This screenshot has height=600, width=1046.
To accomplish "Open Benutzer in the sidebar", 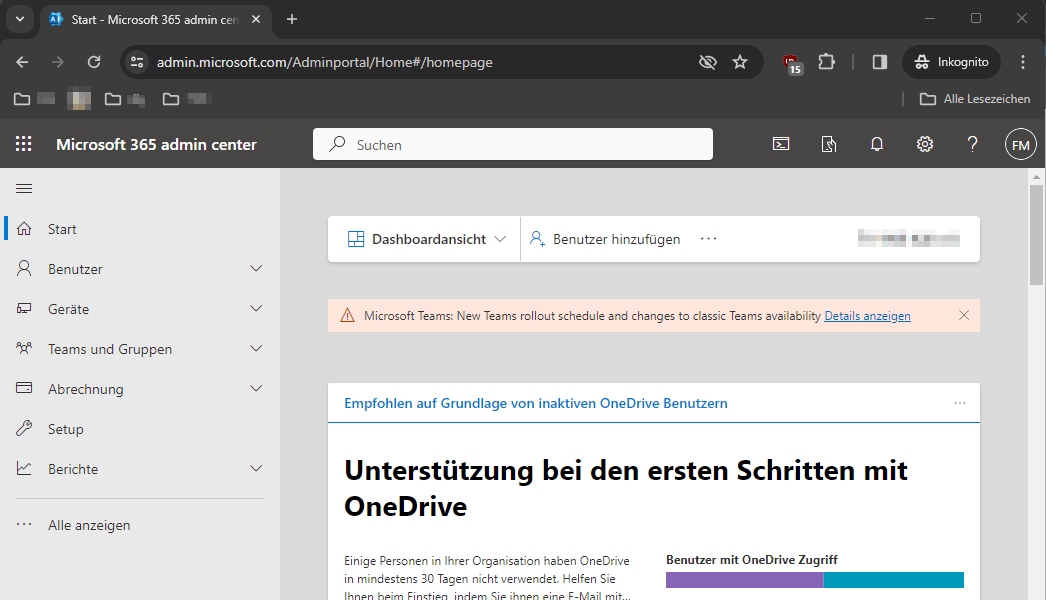I will 139,269.
